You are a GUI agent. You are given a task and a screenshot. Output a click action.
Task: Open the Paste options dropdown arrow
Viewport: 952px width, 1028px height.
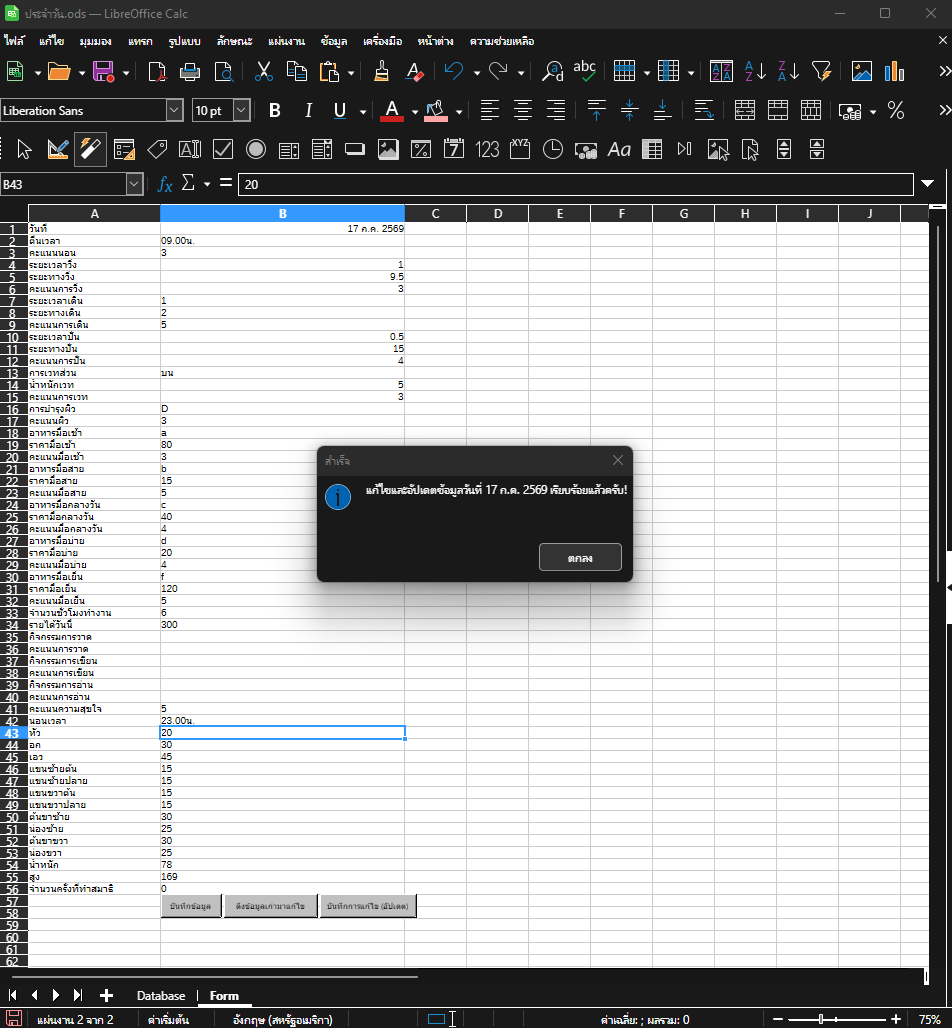coord(351,73)
